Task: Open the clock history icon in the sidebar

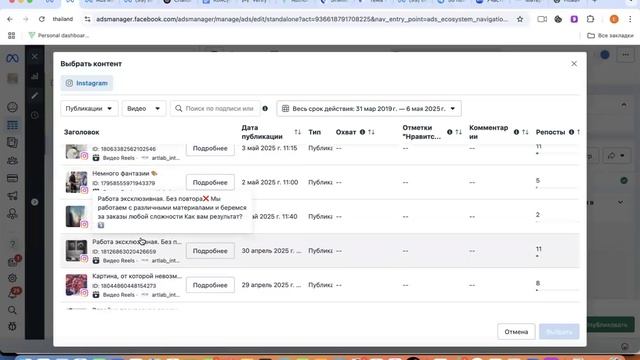Action: coord(35,115)
